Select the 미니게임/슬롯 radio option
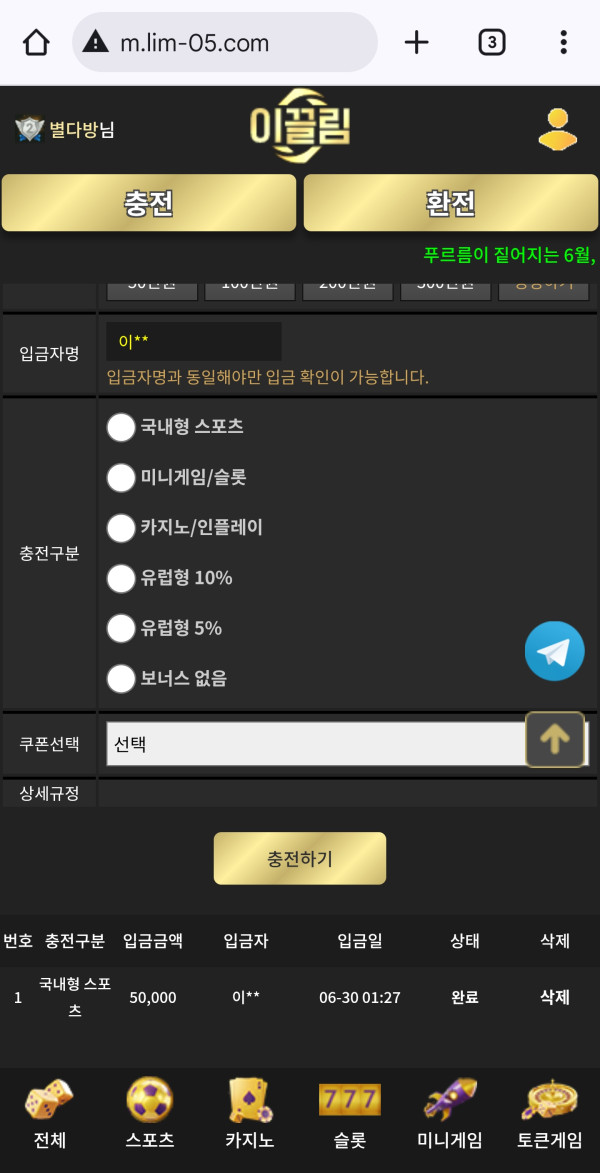Screen dimensions: 600x1173 pyautogui.click(x=121, y=478)
